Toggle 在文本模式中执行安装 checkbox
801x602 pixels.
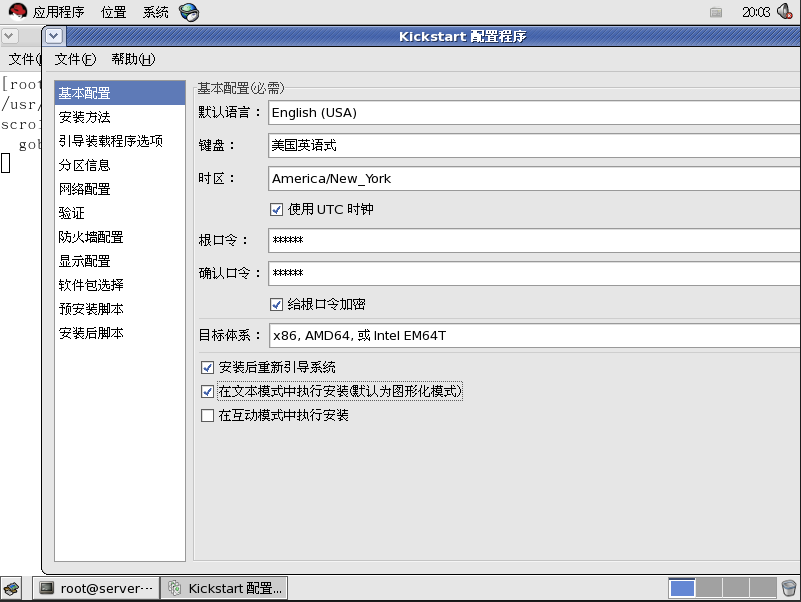tap(207, 391)
